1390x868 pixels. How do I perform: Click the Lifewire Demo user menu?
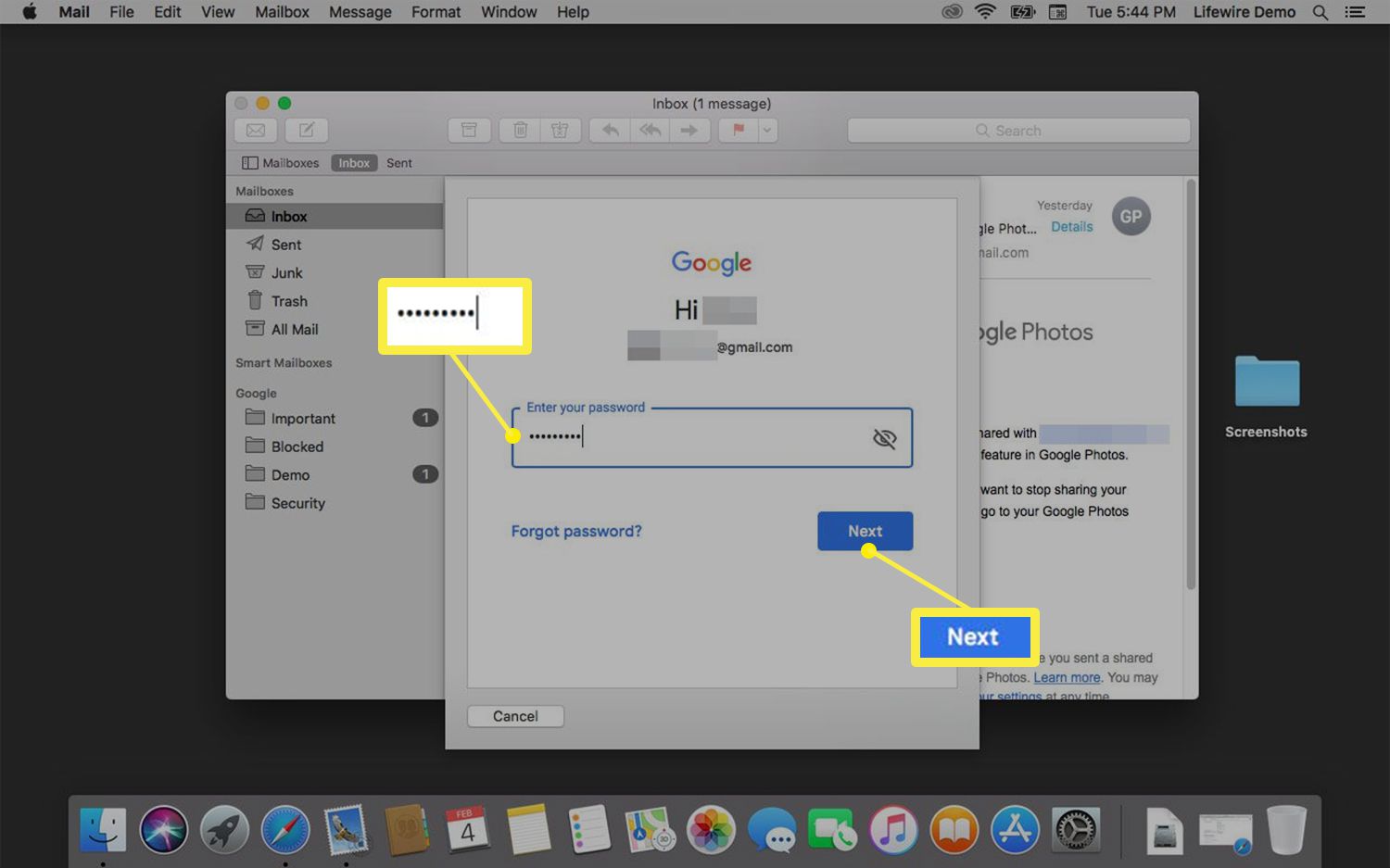tap(1245, 12)
